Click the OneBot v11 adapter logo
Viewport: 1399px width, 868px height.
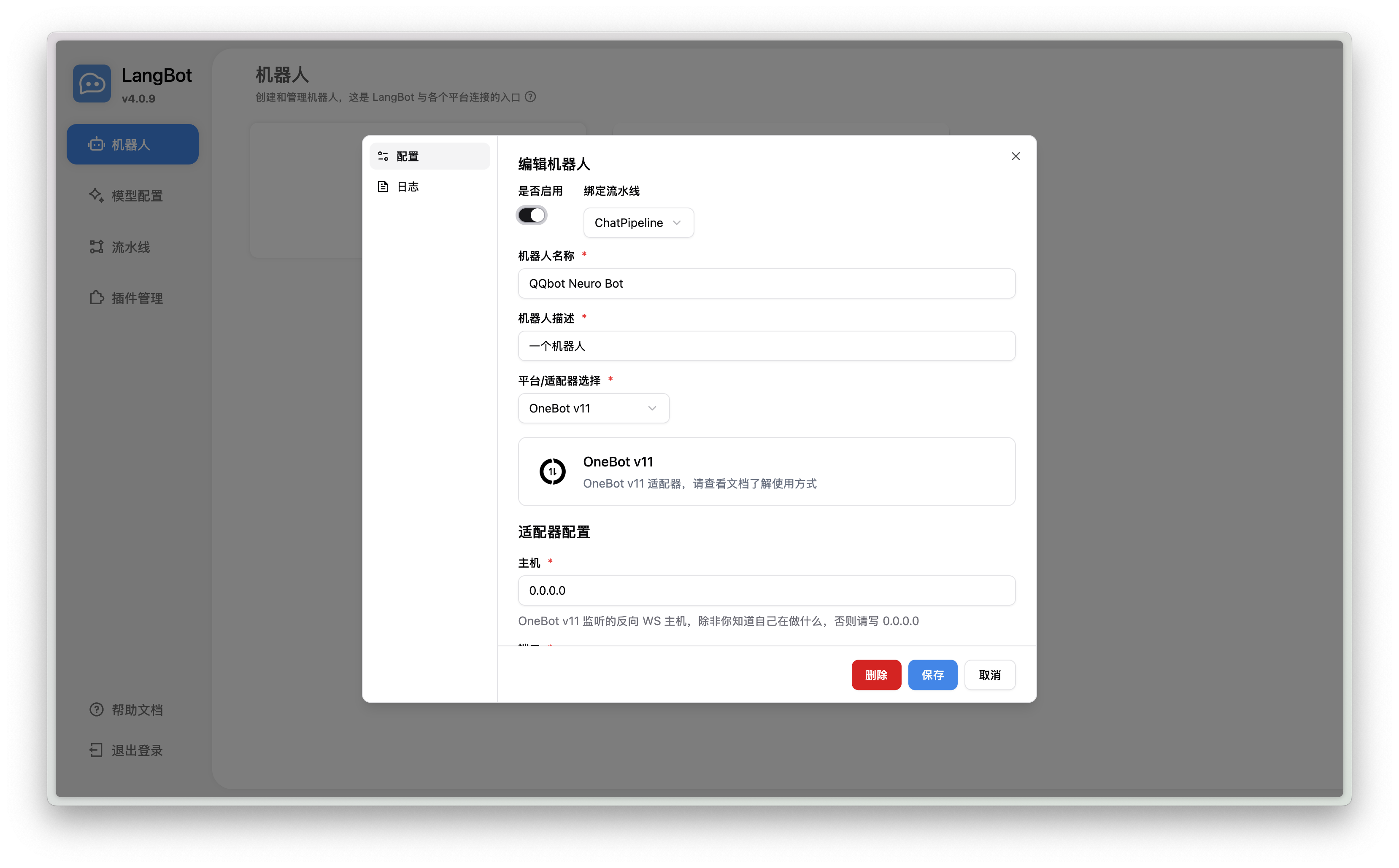(552, 471)
